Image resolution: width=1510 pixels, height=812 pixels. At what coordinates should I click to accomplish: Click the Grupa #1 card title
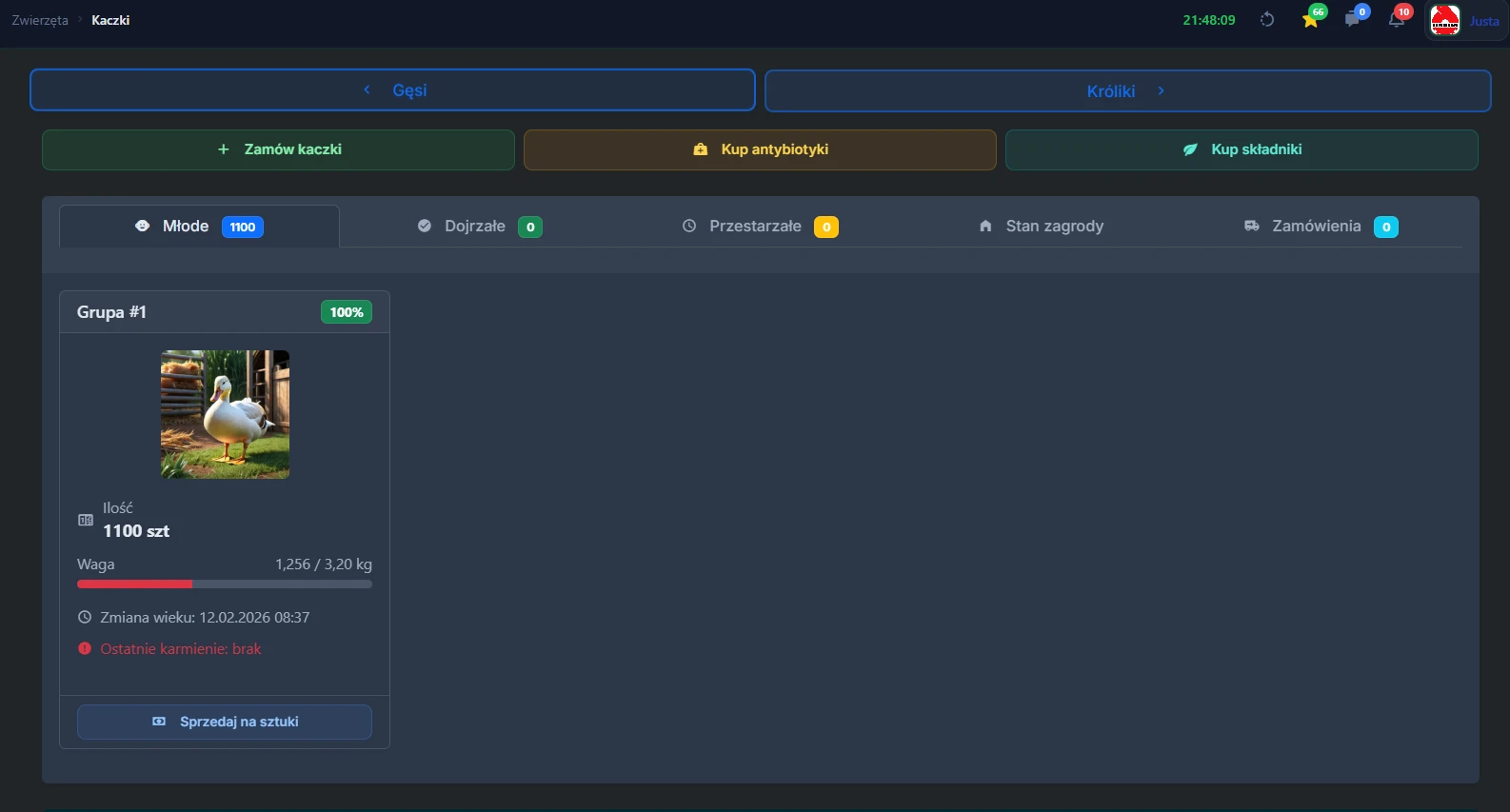[111, 312]
